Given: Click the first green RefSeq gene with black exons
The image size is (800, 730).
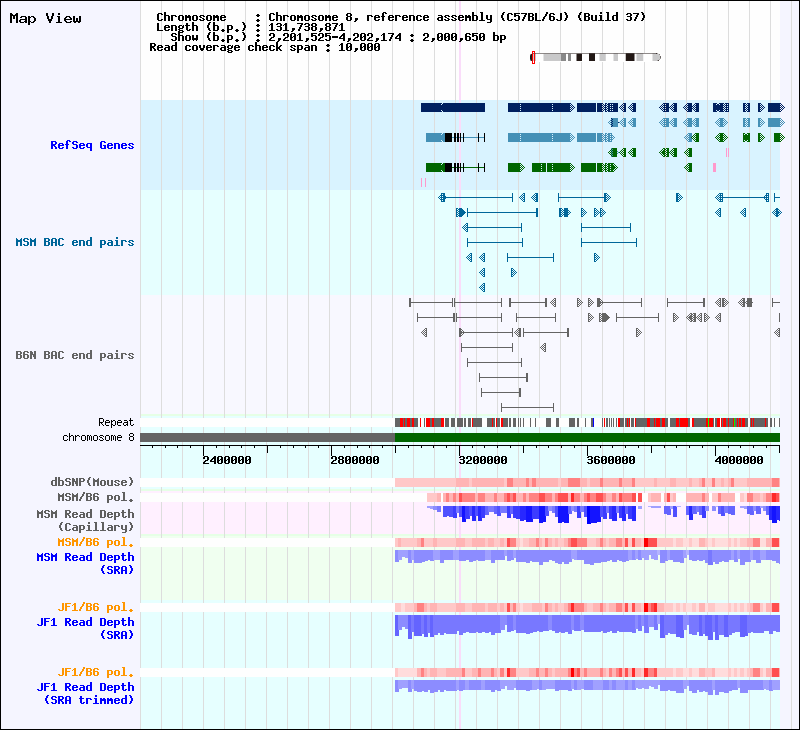Looking at the screenshot, I should coord(455,167).
